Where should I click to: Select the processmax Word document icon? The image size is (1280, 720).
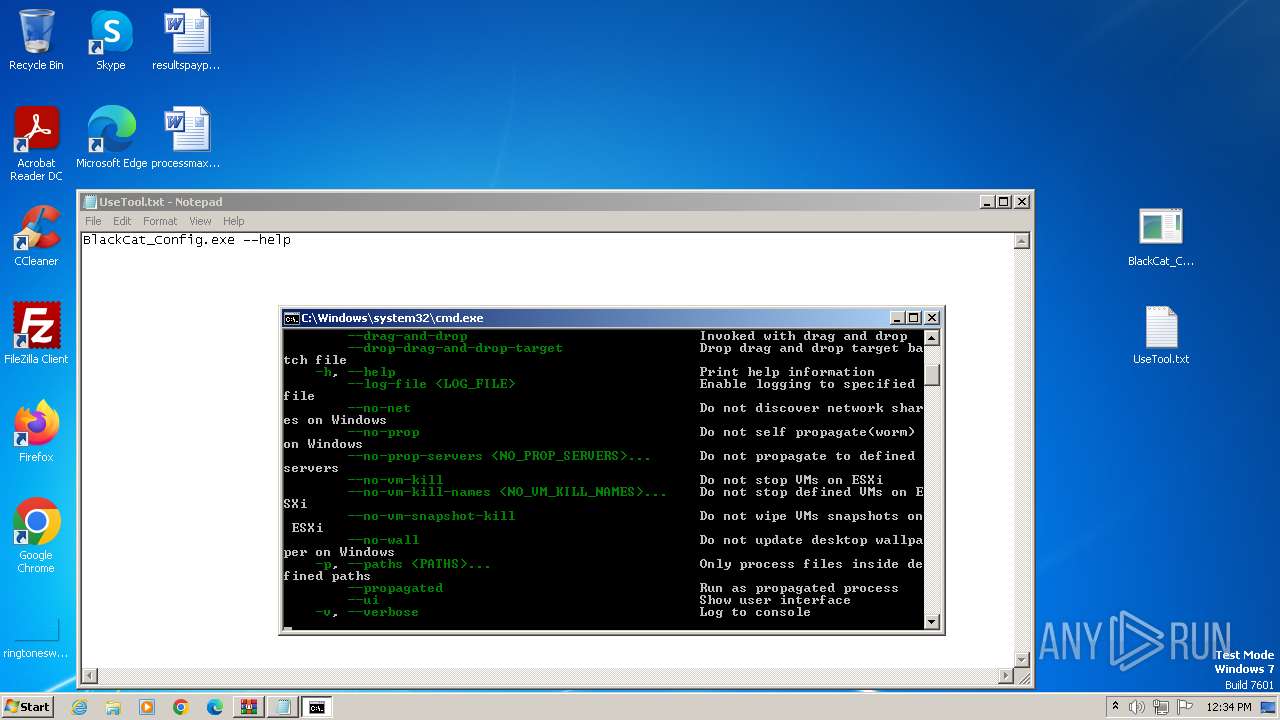point(186,138)
